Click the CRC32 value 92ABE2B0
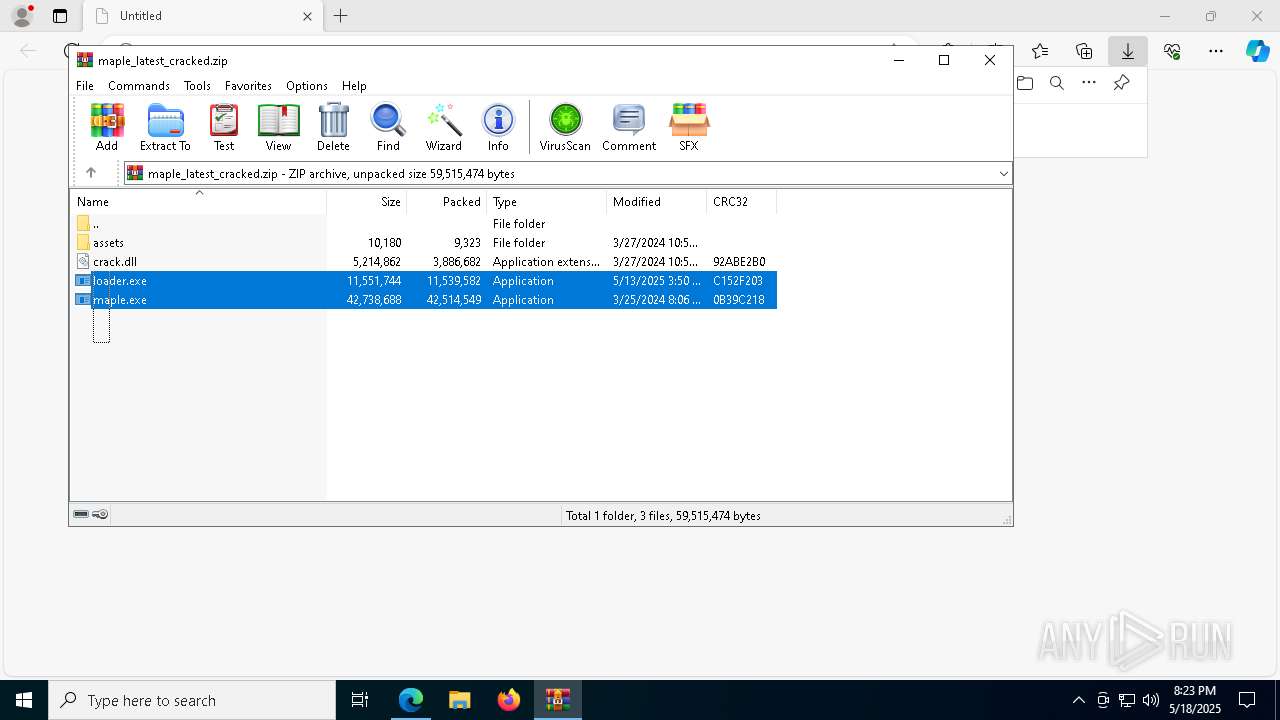The image size is (1280, 720). (x=739, y=262)
